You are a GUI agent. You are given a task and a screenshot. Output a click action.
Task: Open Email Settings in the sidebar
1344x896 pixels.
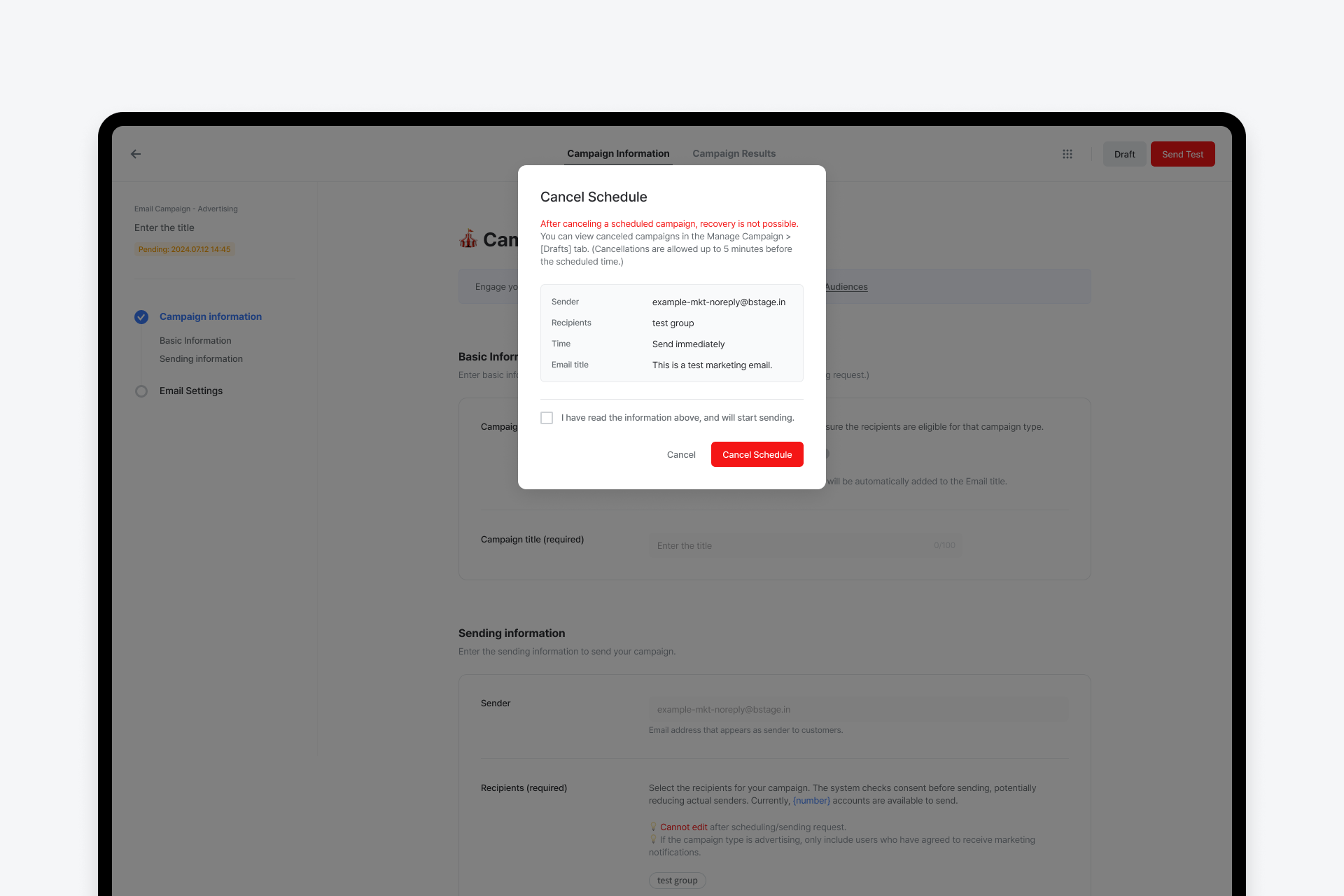pyautogui.click(x=191, y=391)
